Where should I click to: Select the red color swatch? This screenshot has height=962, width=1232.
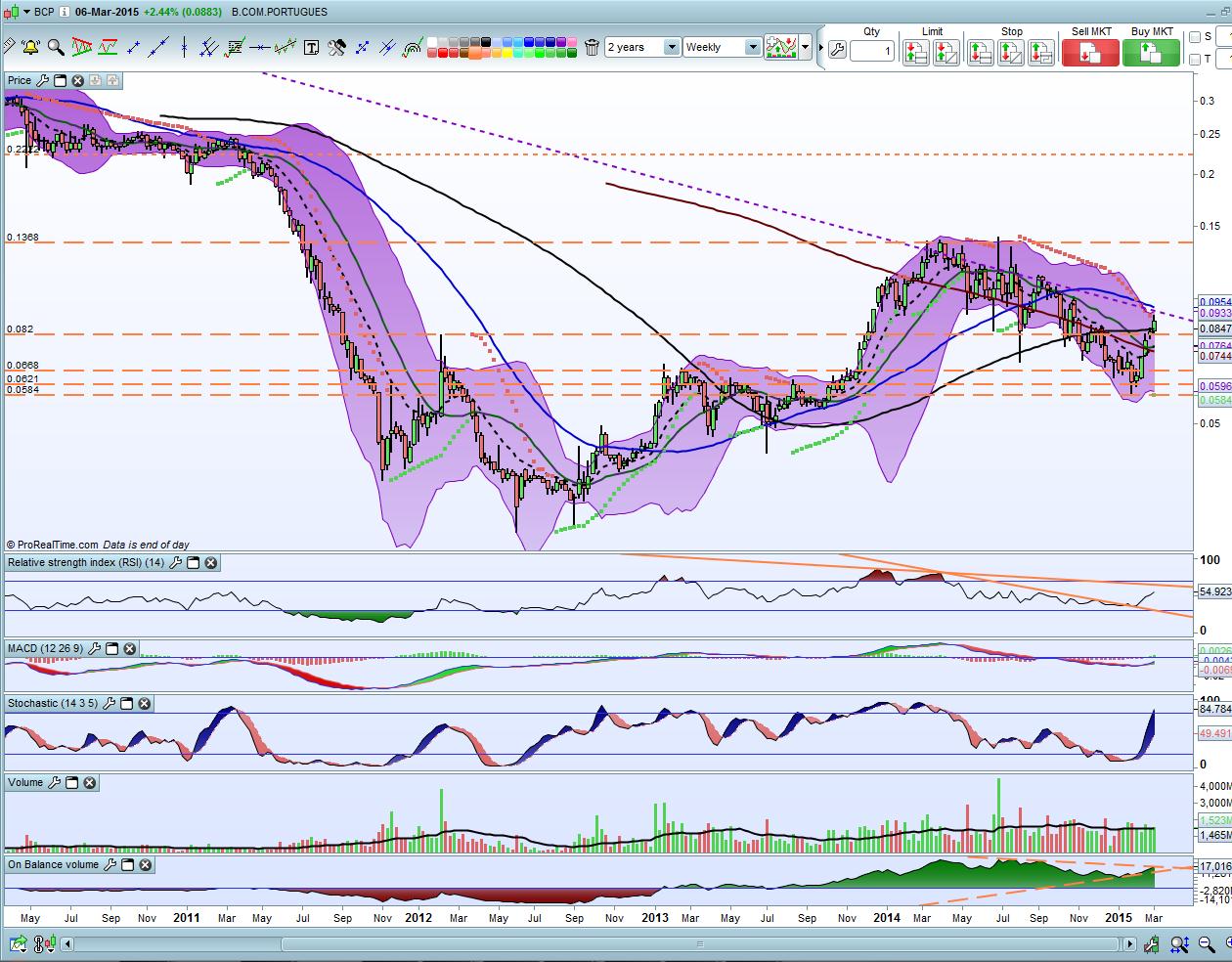443,52
